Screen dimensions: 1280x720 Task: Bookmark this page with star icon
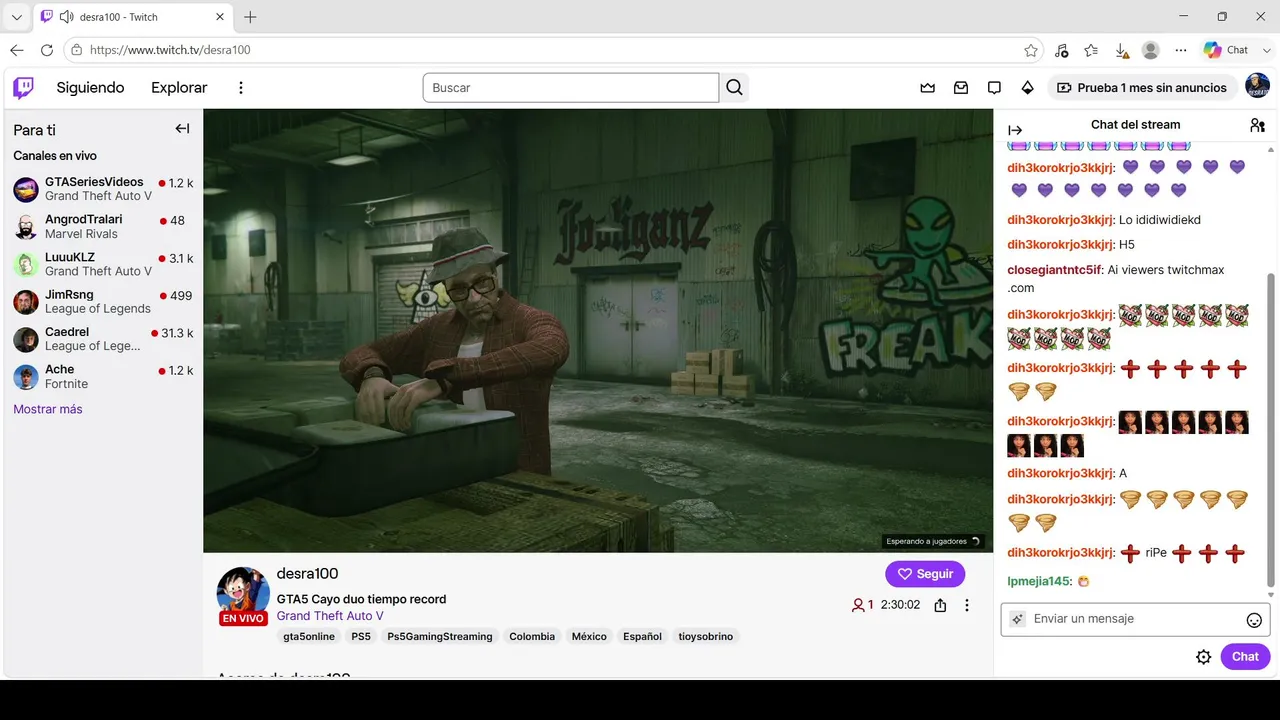pos(1031,50)
